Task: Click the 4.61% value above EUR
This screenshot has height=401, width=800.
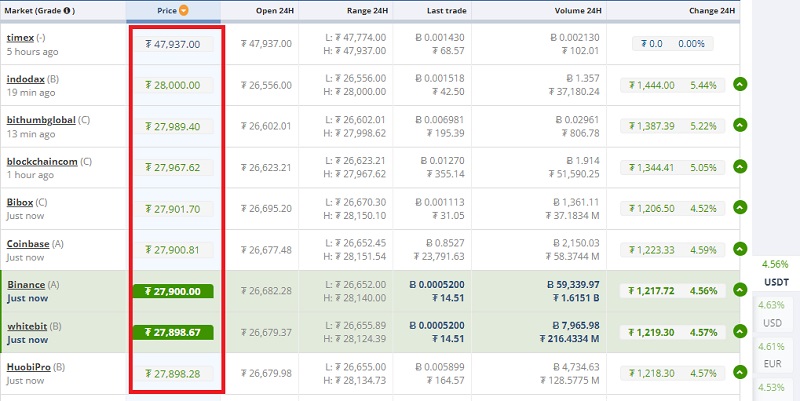Action: 771,346
